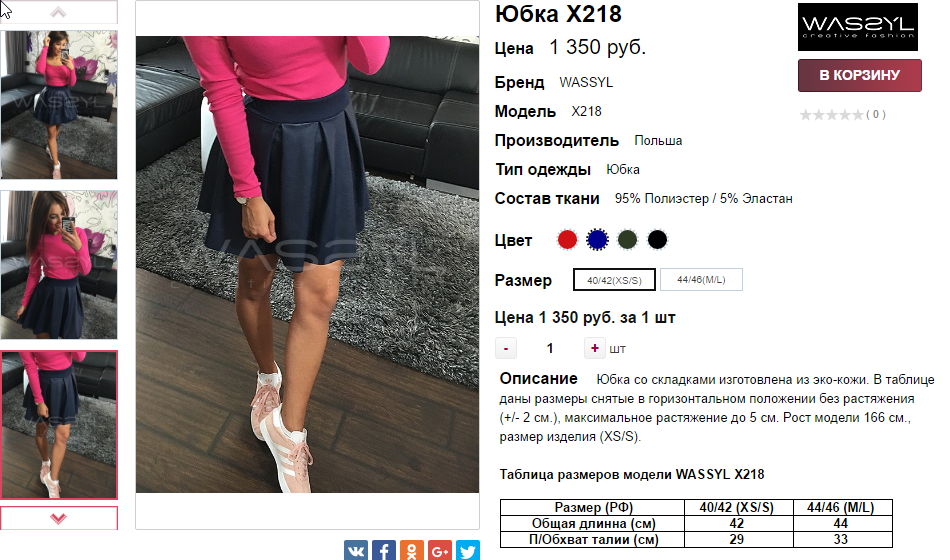This screenshot has width=950, height=560.
Task: Choose the black color swatch
Action: pos(657,239)
